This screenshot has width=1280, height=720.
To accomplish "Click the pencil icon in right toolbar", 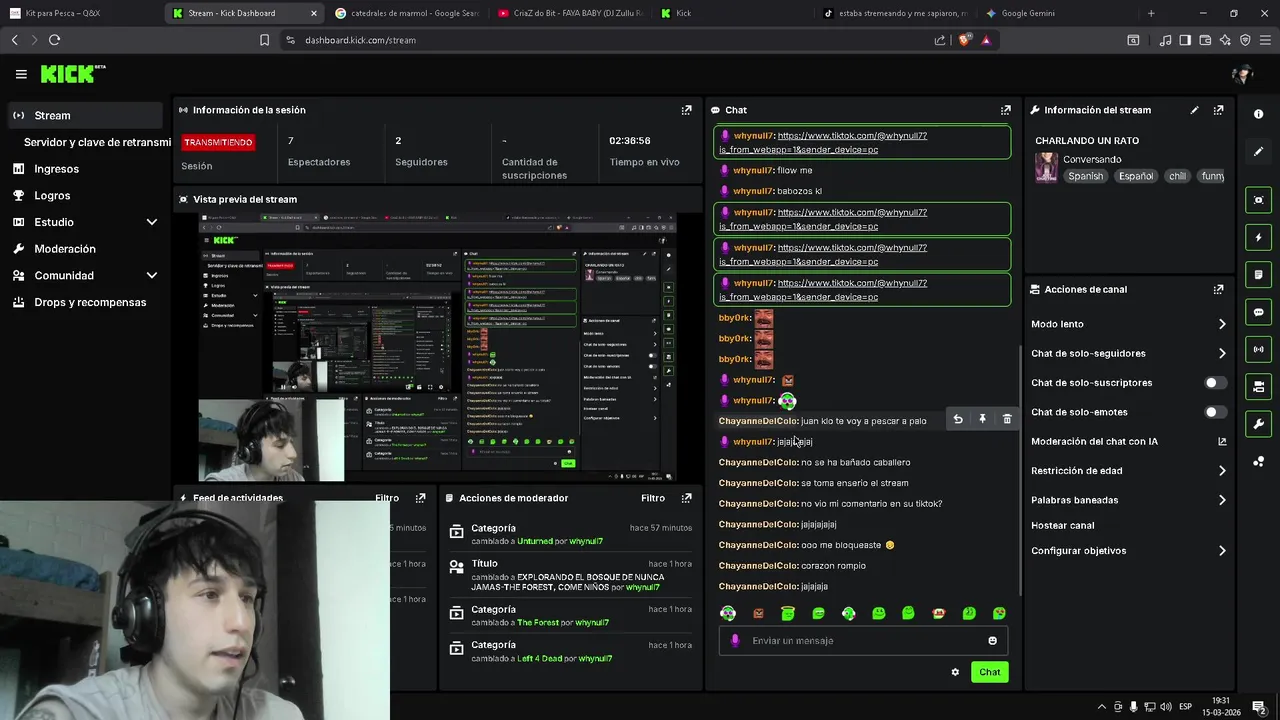I will [1258, 151].
